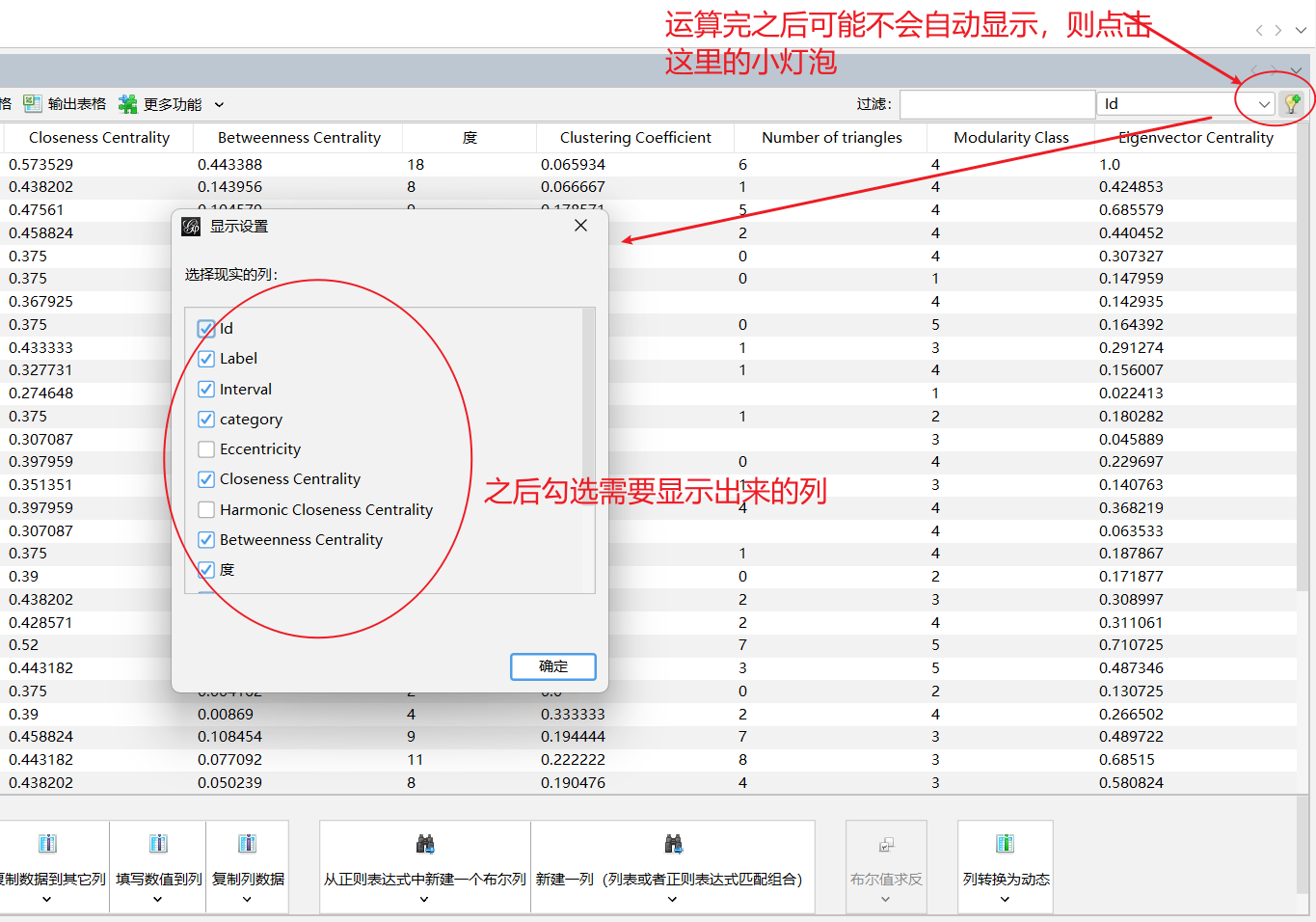Expand the chevron under 从正则表达式中新建一个布尔列

(x=424, y=899)
